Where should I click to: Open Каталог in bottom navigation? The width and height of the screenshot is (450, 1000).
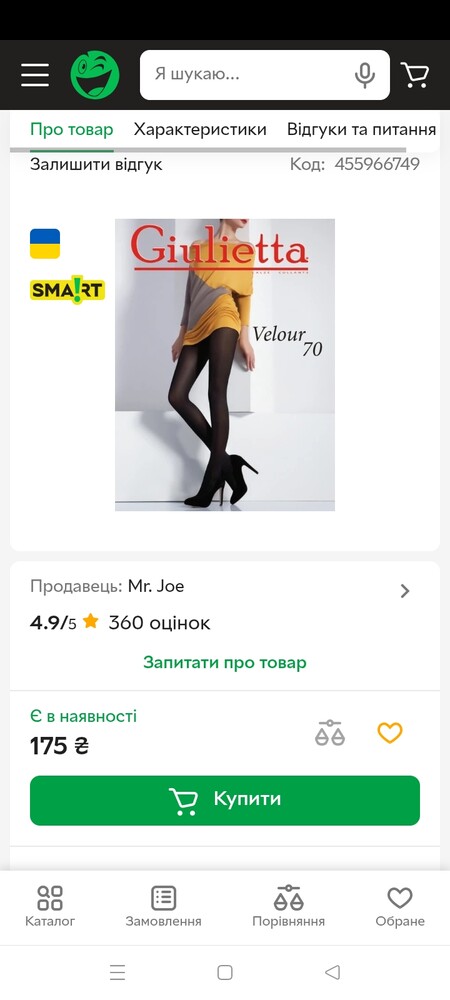pos(50,906)
